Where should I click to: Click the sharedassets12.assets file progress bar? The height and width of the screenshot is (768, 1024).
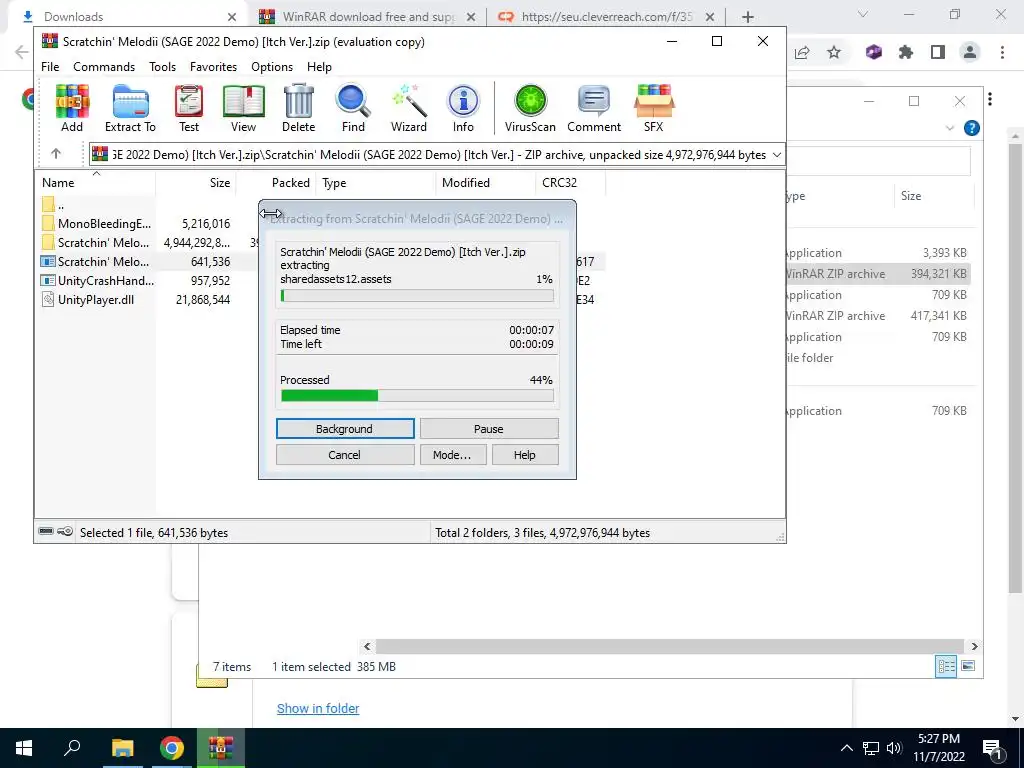[417, 296]
